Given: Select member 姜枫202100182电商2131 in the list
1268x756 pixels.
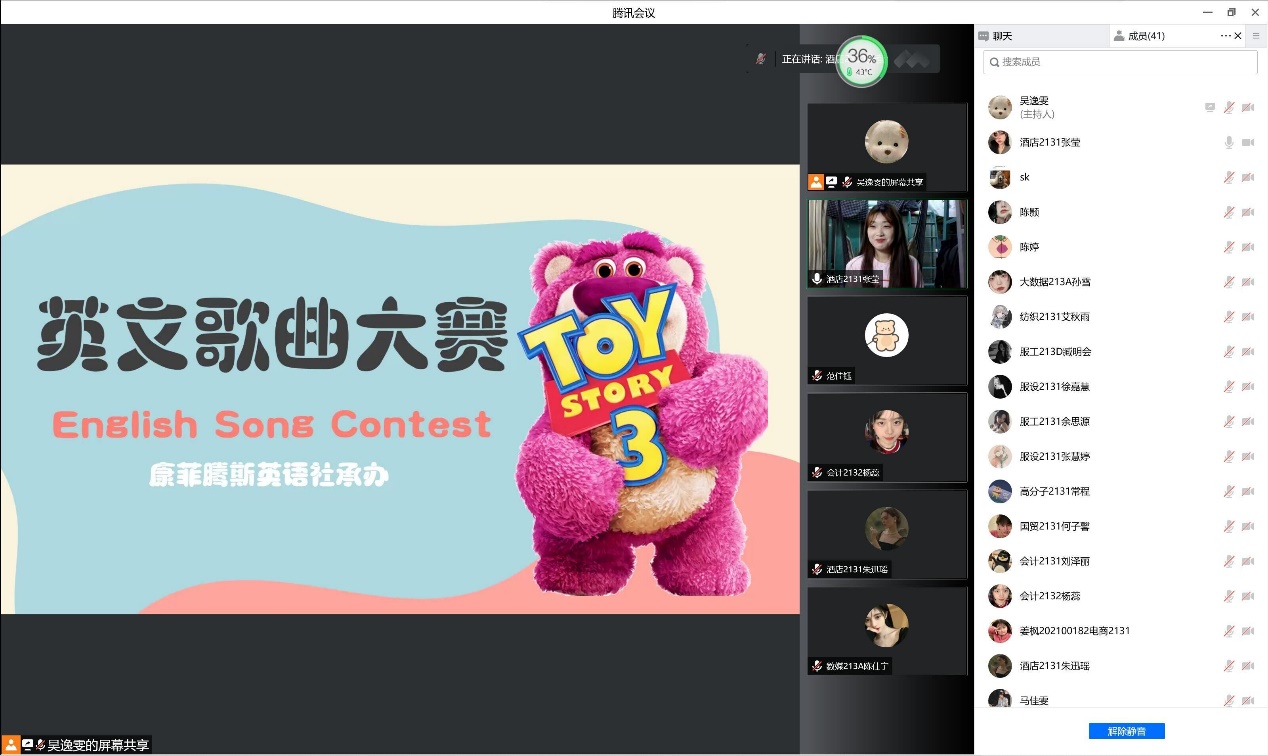Looking at the screenshot, I should (x=1074, y=631).
